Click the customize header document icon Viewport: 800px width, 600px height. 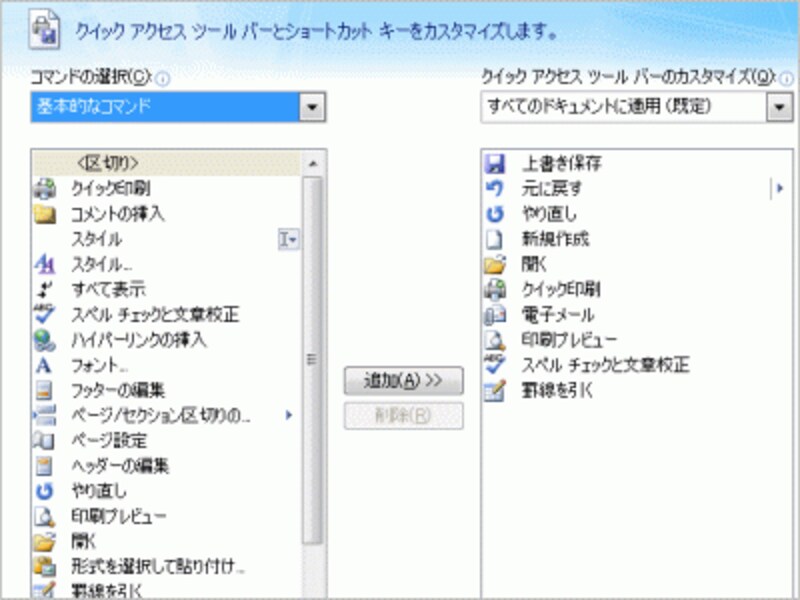[44, 30]
